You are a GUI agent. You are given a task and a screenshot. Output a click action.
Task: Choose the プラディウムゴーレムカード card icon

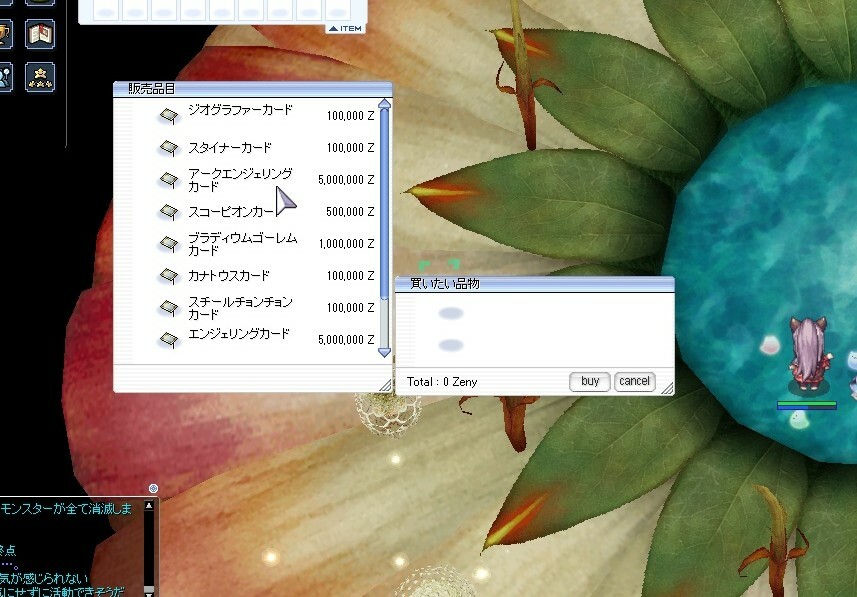pyautogui.click(x=168, y=244)
